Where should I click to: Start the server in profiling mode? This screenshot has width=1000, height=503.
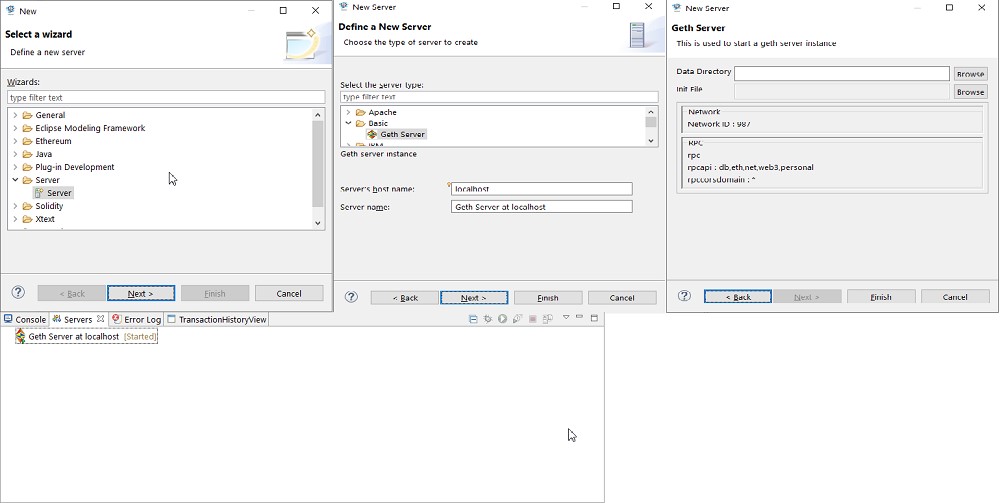pyautogui.click(x=517, y=319)
